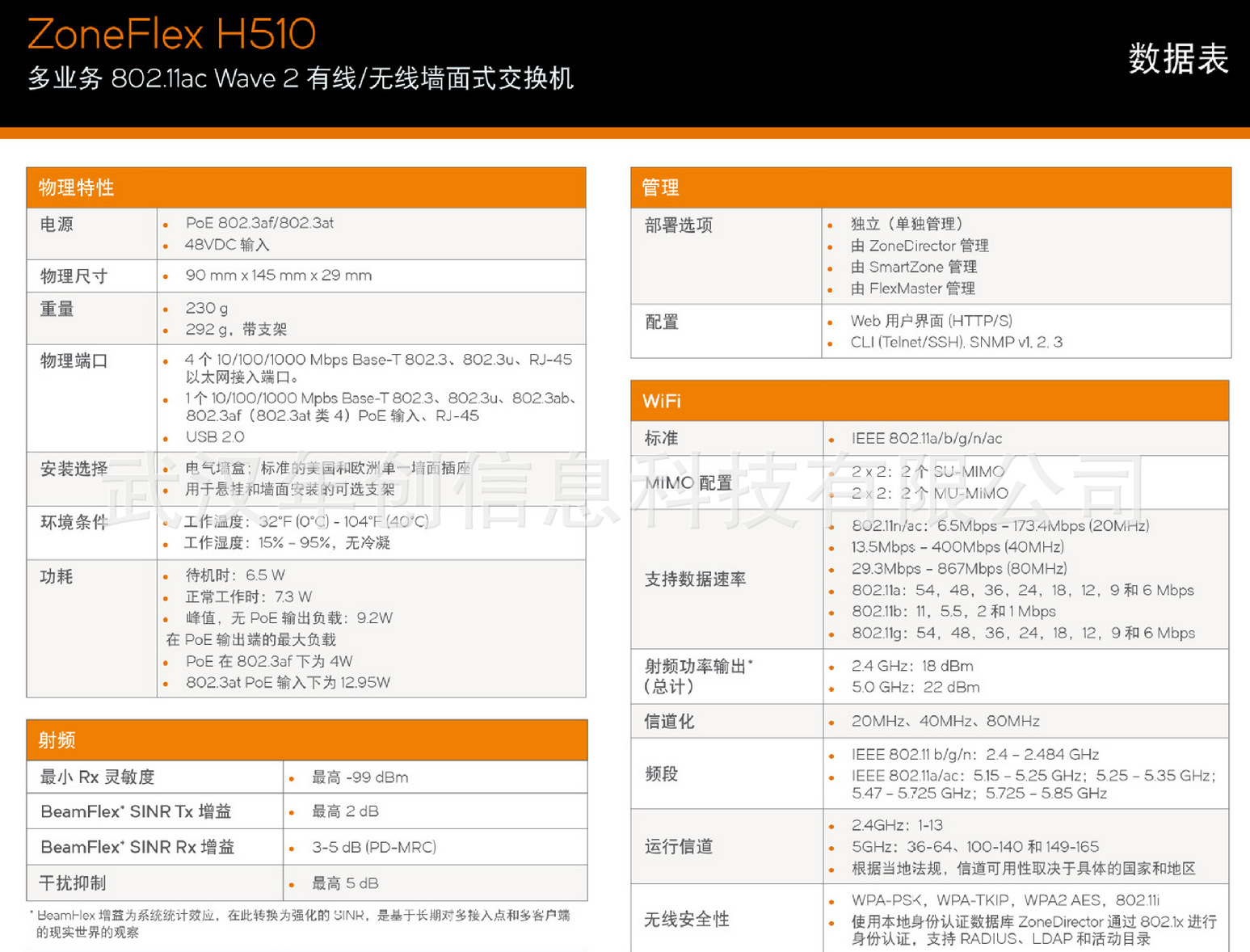This screenshot has height=952, width=1250.
Task: Click the "电源" row label
Action: [x=57, y=224]
